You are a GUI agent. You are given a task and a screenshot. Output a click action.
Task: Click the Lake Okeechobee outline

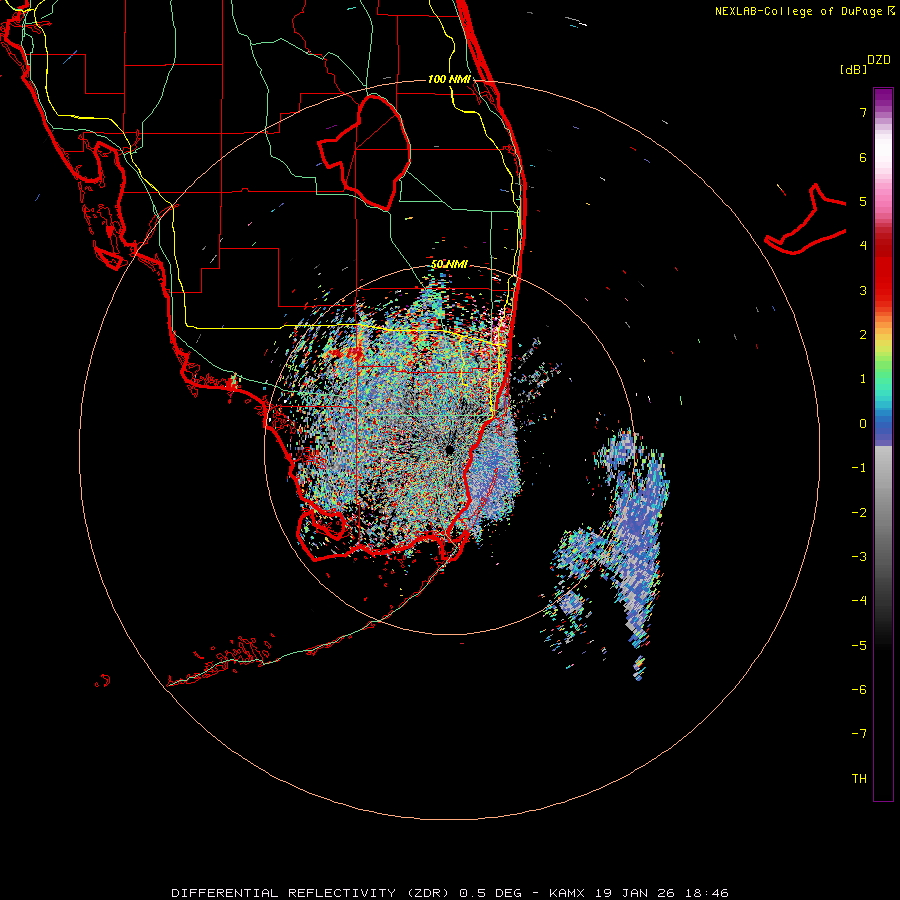point(364,152)
